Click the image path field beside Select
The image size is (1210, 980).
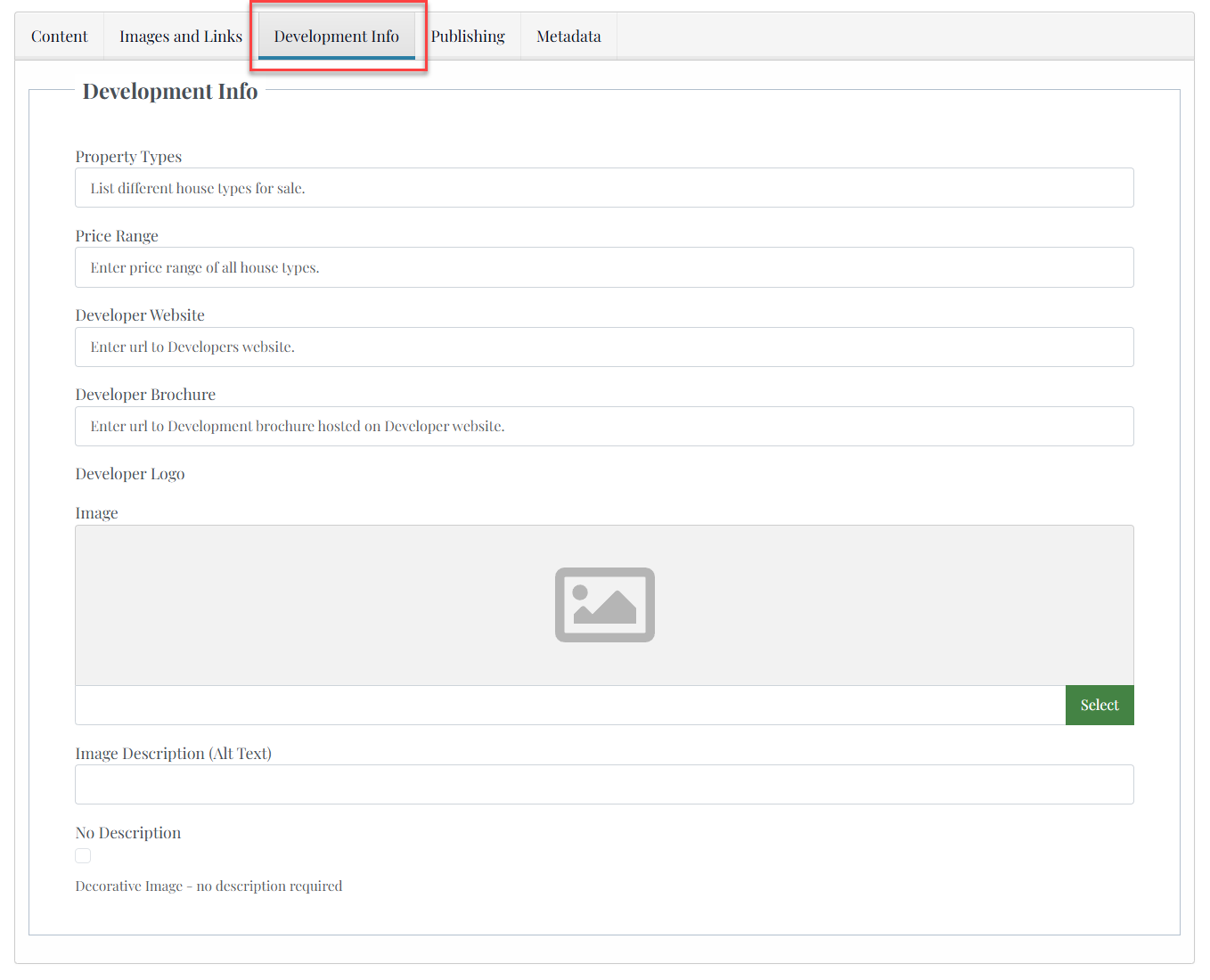click(x=570, y=706)
